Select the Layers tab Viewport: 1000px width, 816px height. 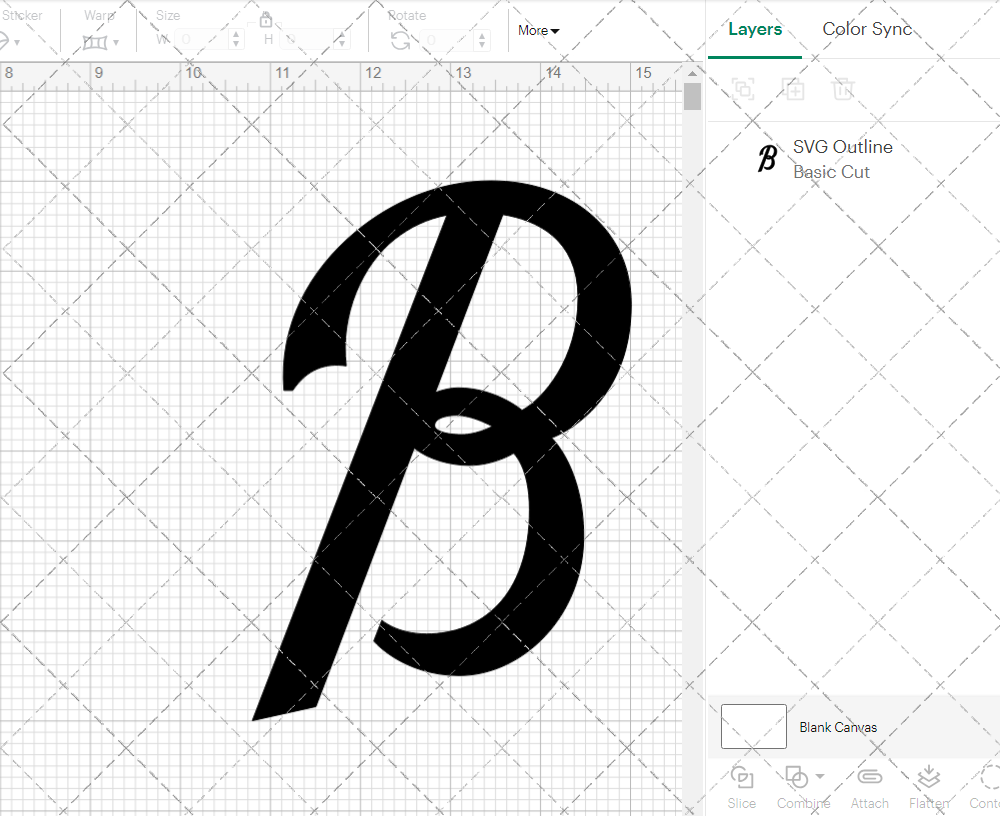point(755,29)
